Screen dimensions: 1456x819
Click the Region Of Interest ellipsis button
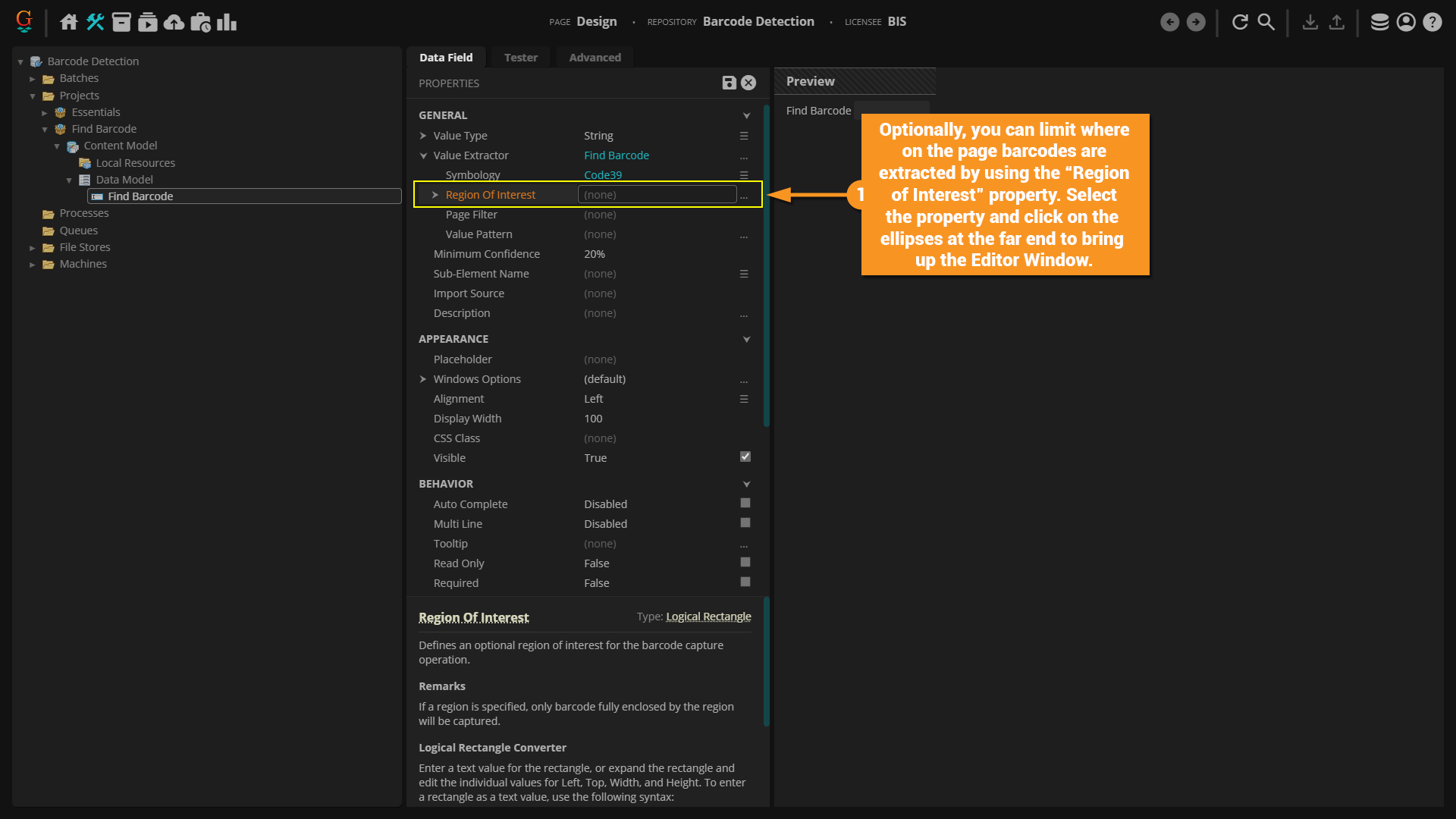(x=744, y=196)
